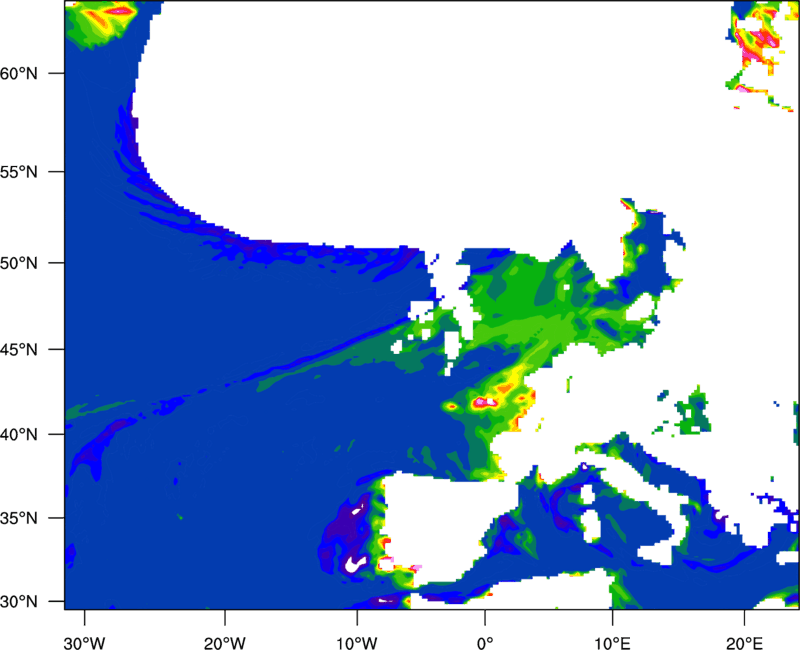Screen dimensions: 800x650
Task: Click the 35°N latitude label
Action: click(x=19, y=518)
